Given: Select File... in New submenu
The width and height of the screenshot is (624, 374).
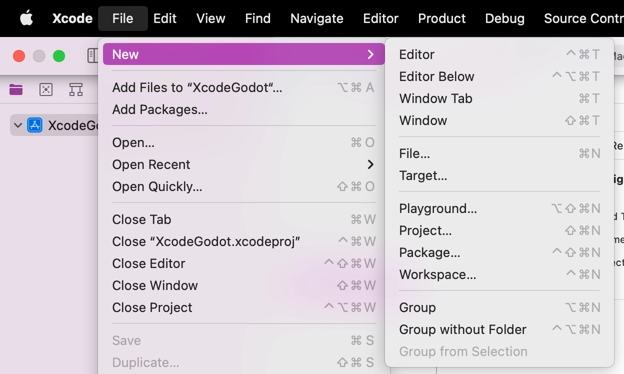Looking at the screenshot, I should [499, 153].
